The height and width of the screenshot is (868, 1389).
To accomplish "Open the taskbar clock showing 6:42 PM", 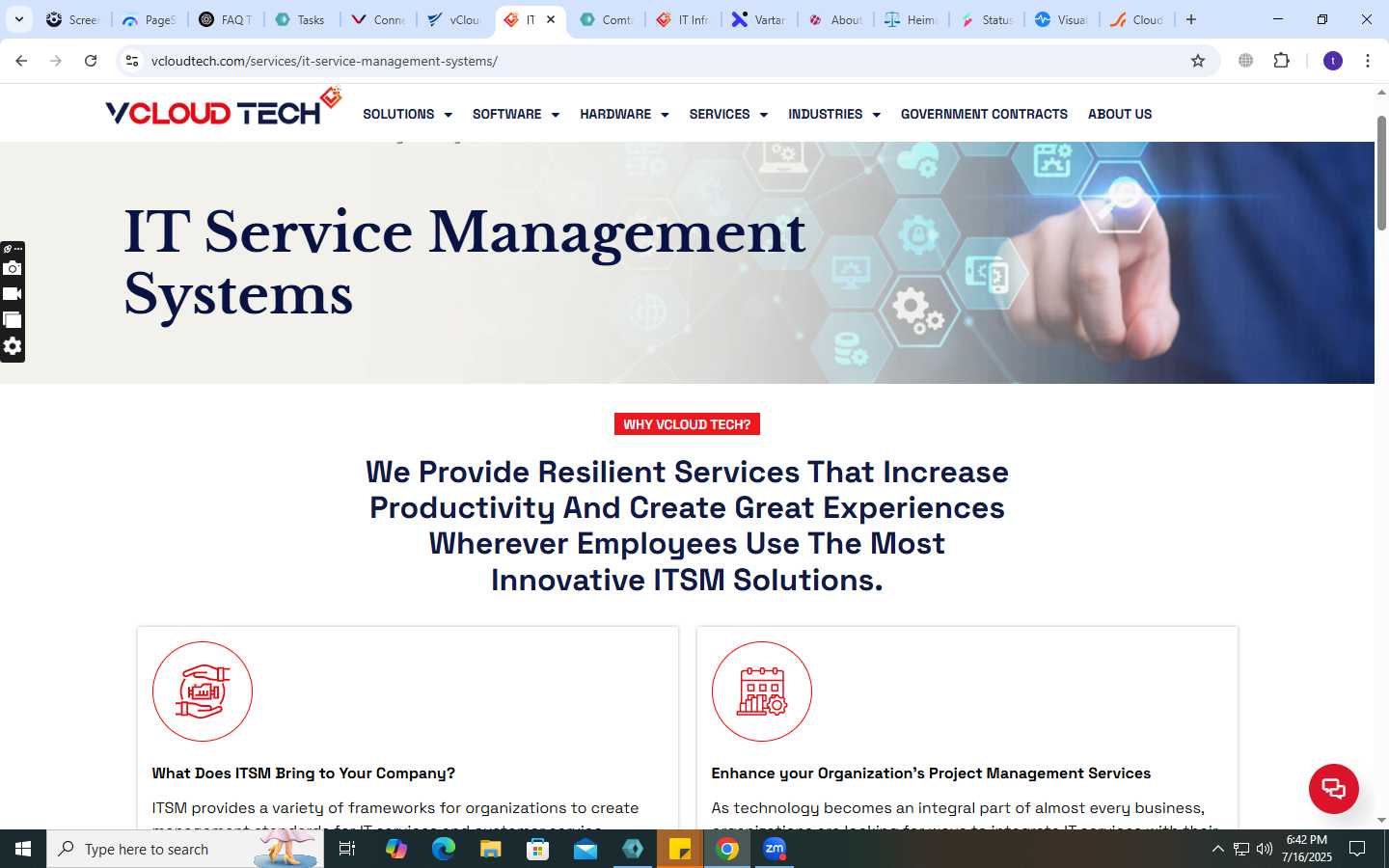I will pos(1307,849).
